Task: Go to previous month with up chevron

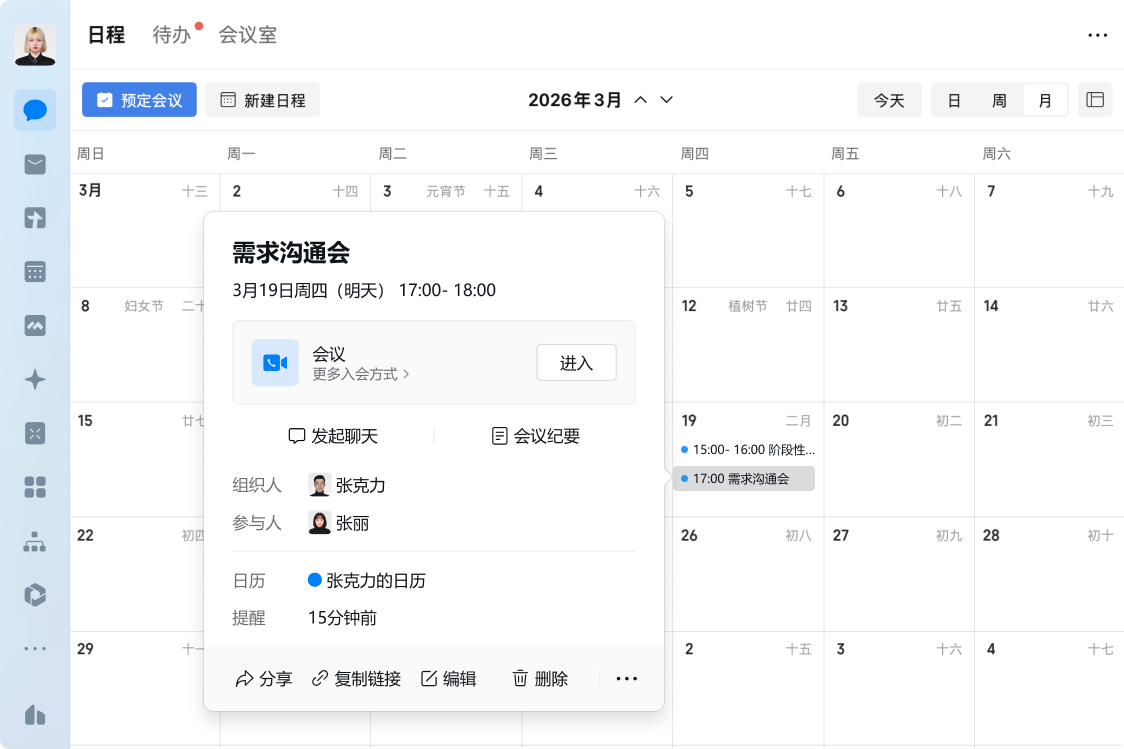Action: tap(641, 100)
